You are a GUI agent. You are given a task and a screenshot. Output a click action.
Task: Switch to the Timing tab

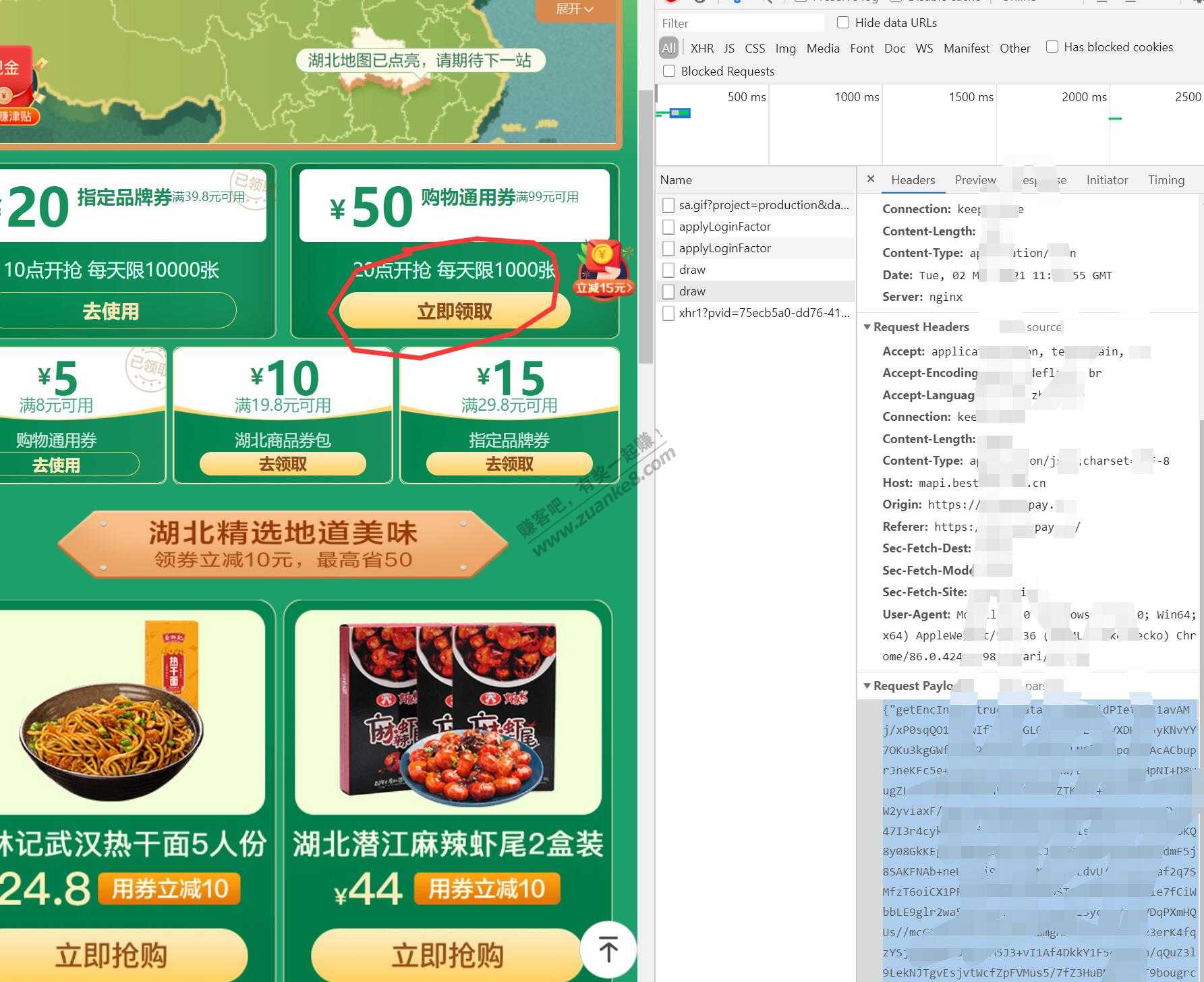tap(1166, 179)
